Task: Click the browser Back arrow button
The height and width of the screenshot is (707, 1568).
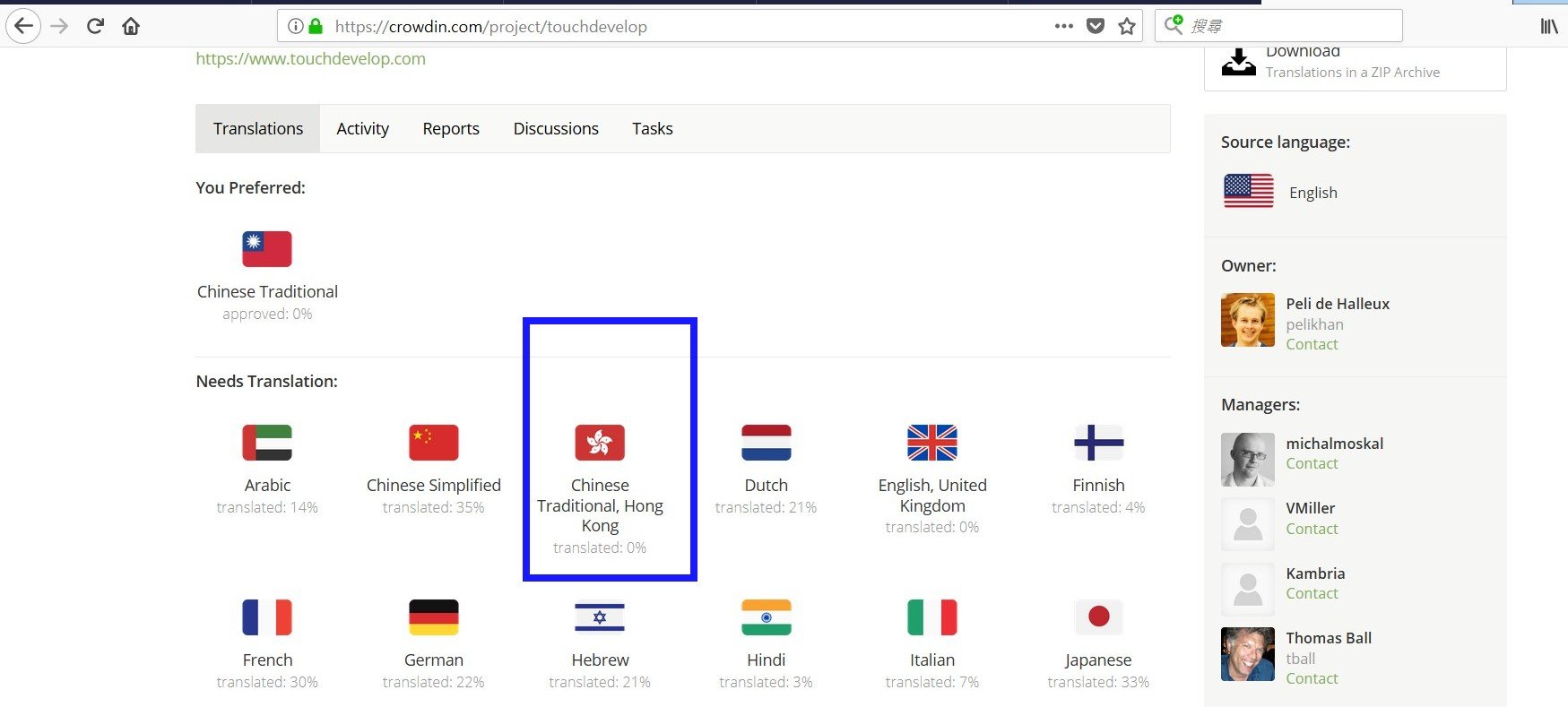Action: coord(23,26)
